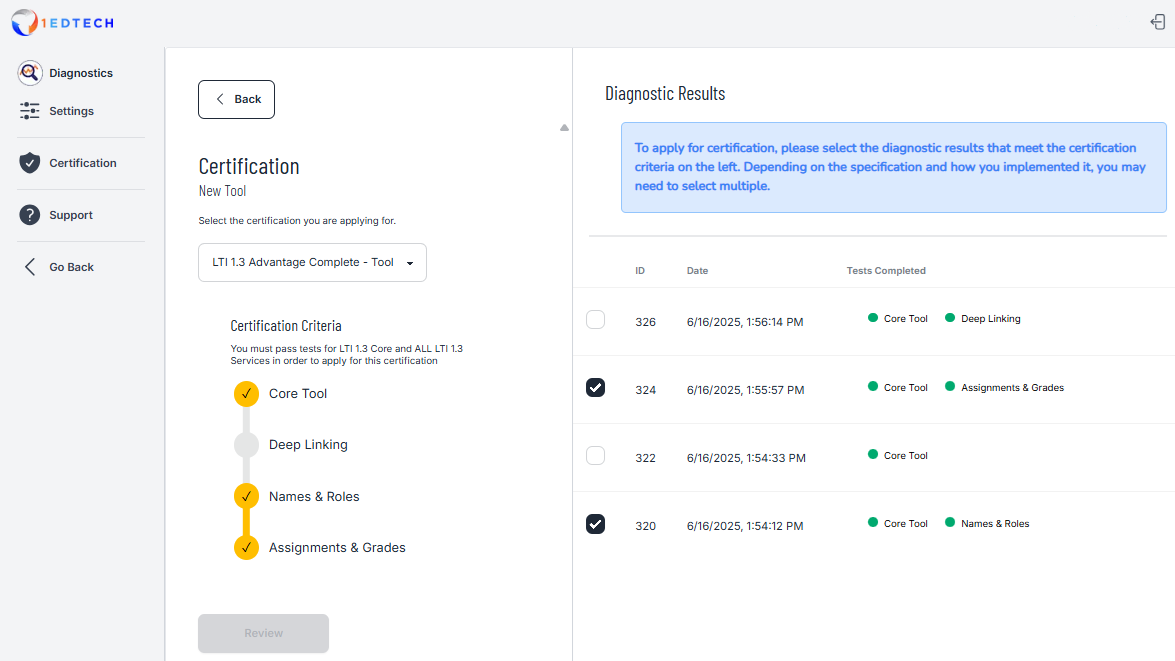Click the Core Tool completed checkmark circle
1175x661 pixels.
click(246, 393)
